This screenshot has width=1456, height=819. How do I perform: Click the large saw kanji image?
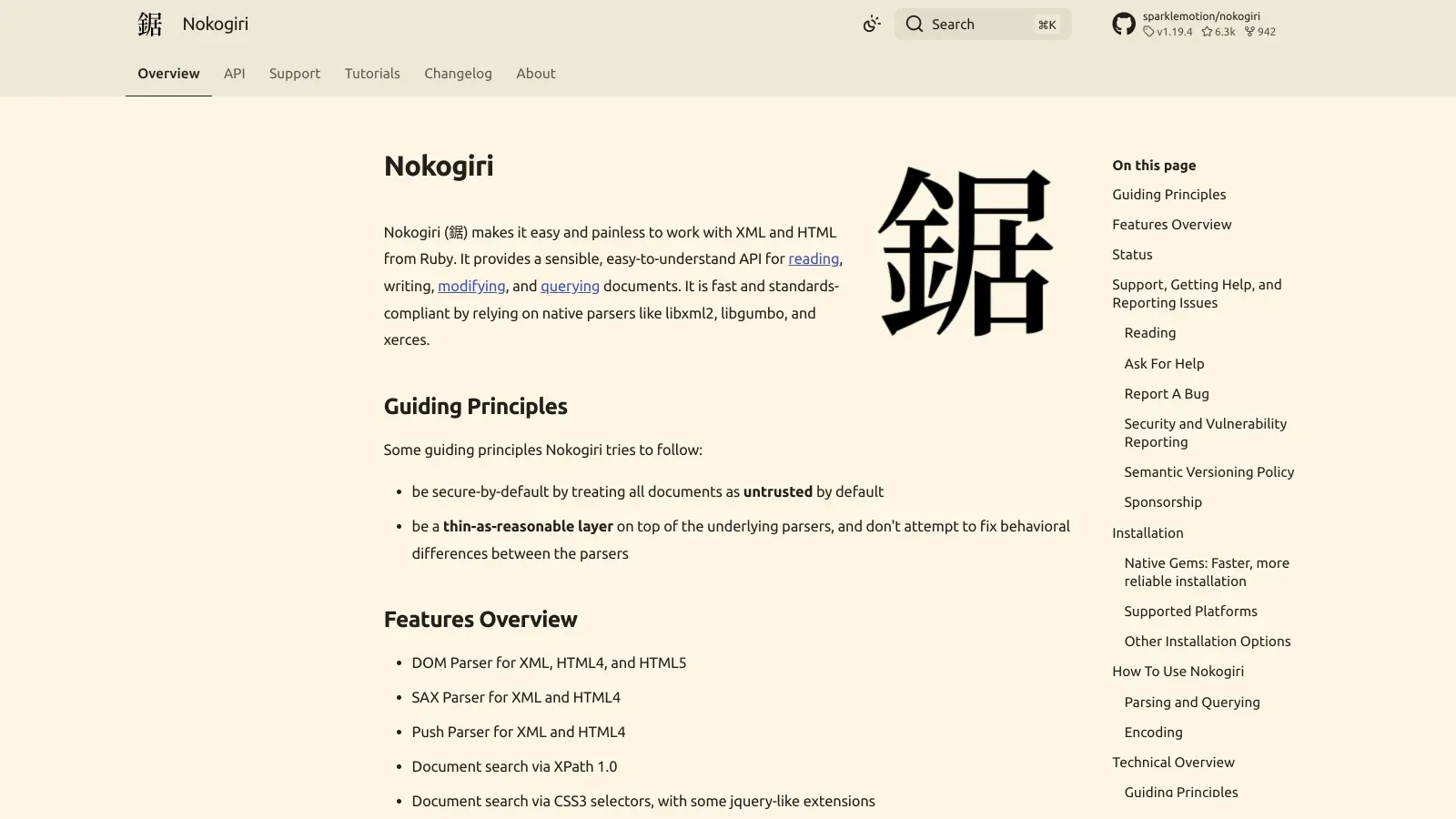coord(966,251)
